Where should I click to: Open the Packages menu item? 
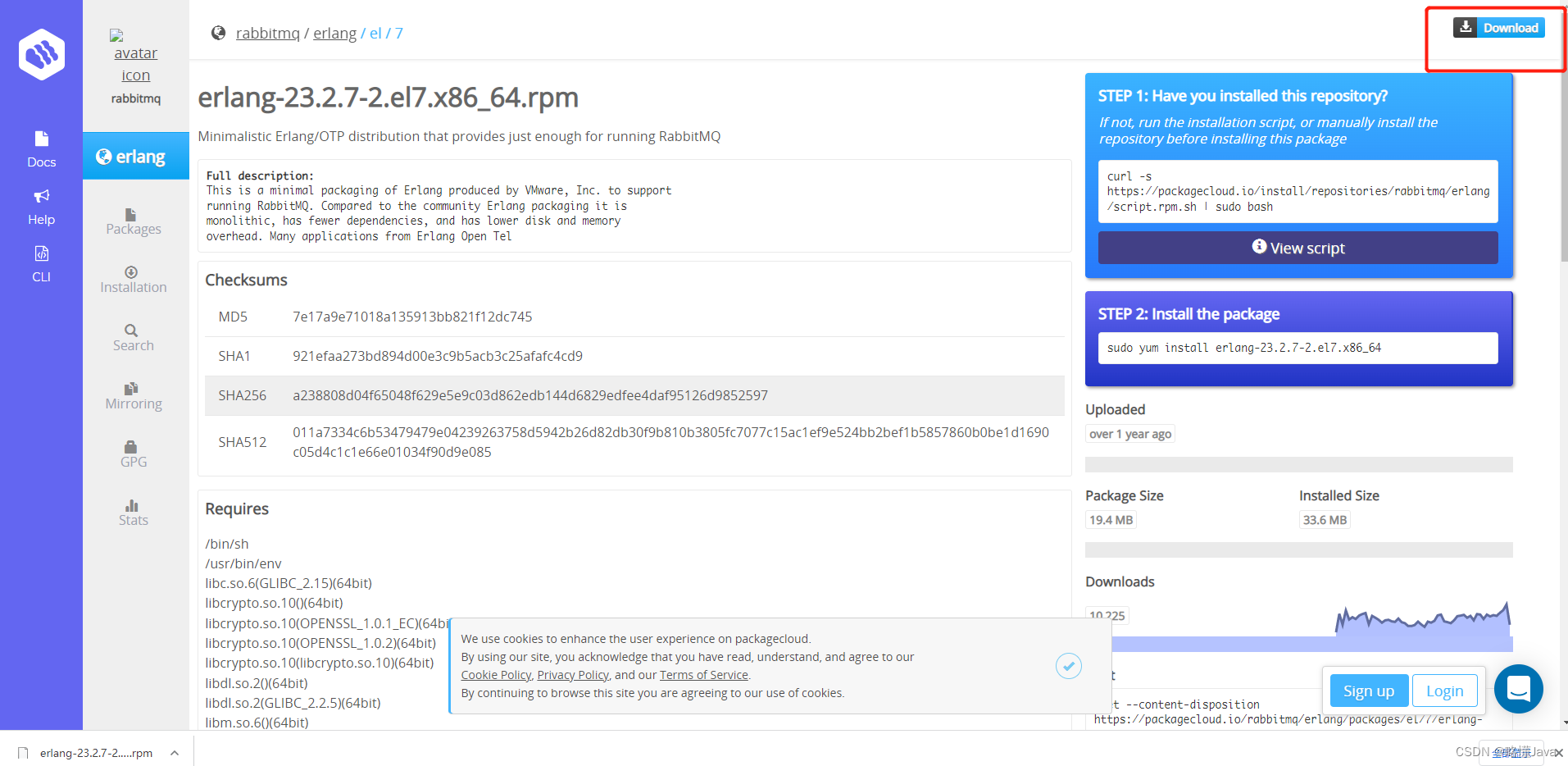[134, 221]
